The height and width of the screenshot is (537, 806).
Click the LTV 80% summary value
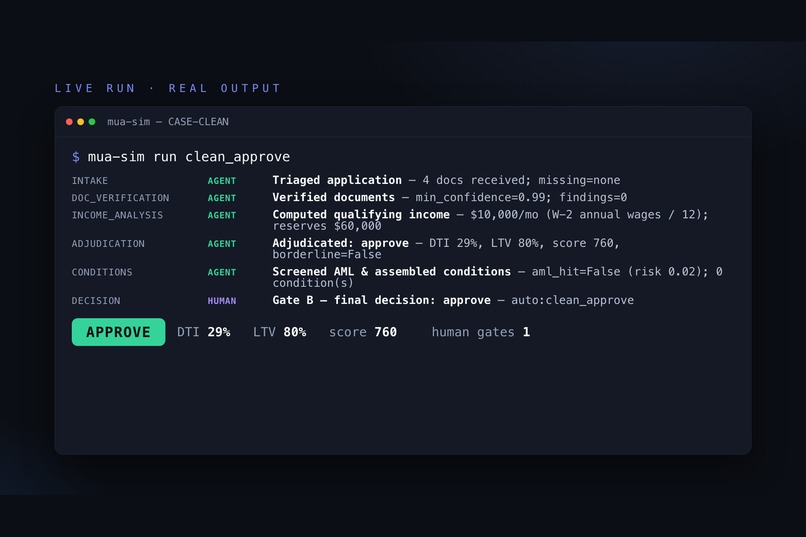pos(279,332)
